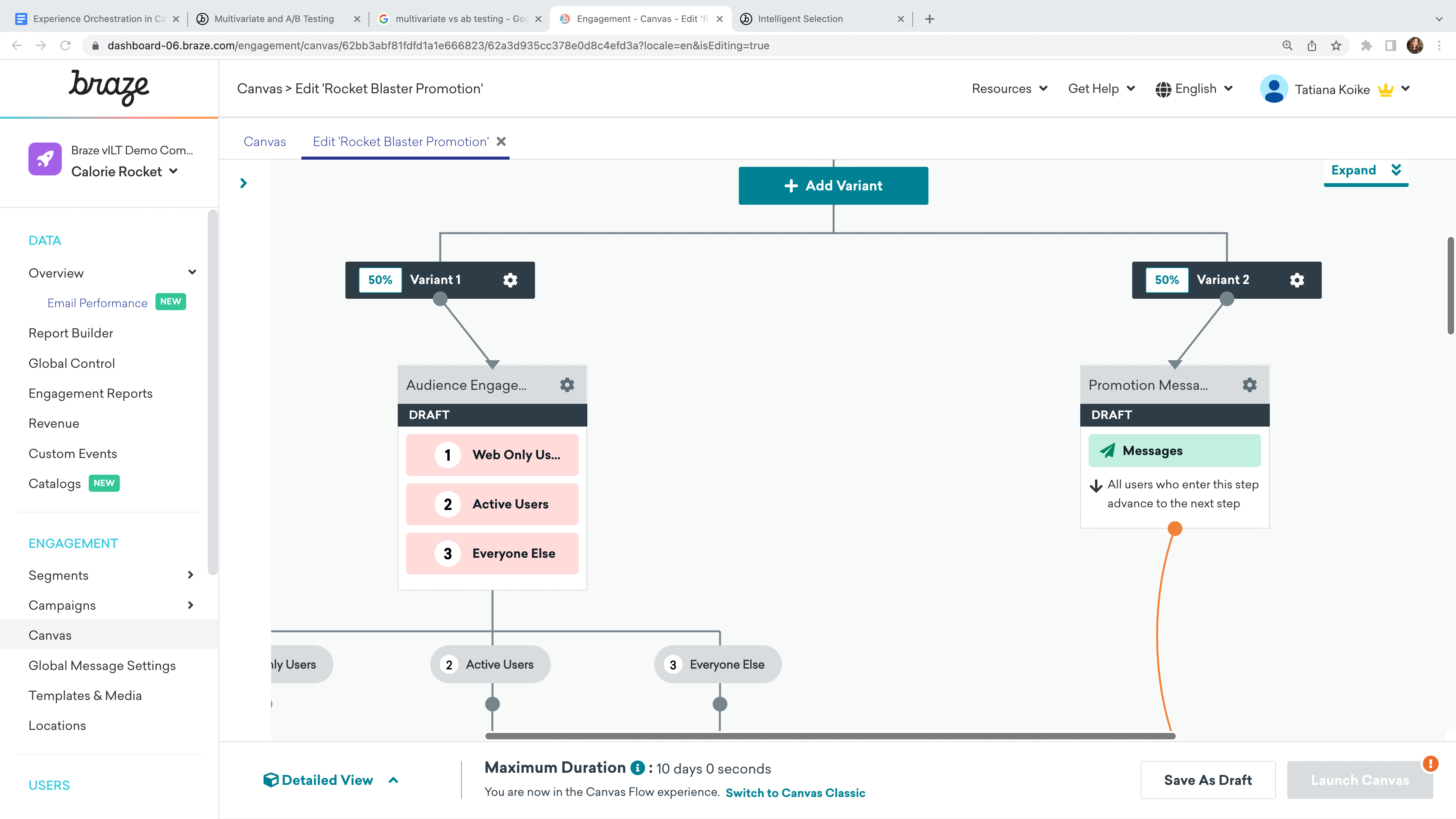Click the page vertical scrollbar
The image size is (1456, 819).
(1450, 286)
